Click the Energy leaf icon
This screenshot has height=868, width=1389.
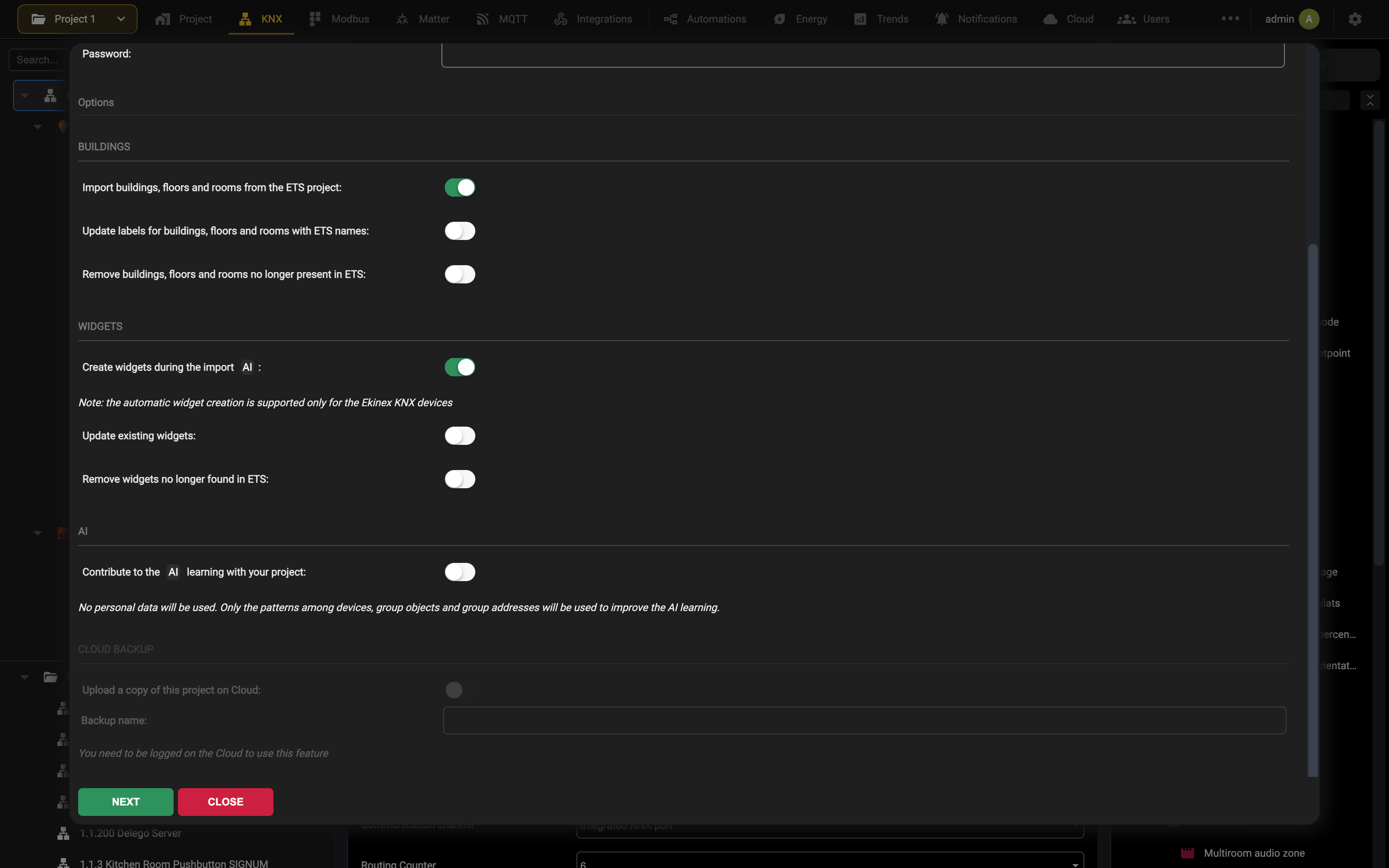point(780,19)
